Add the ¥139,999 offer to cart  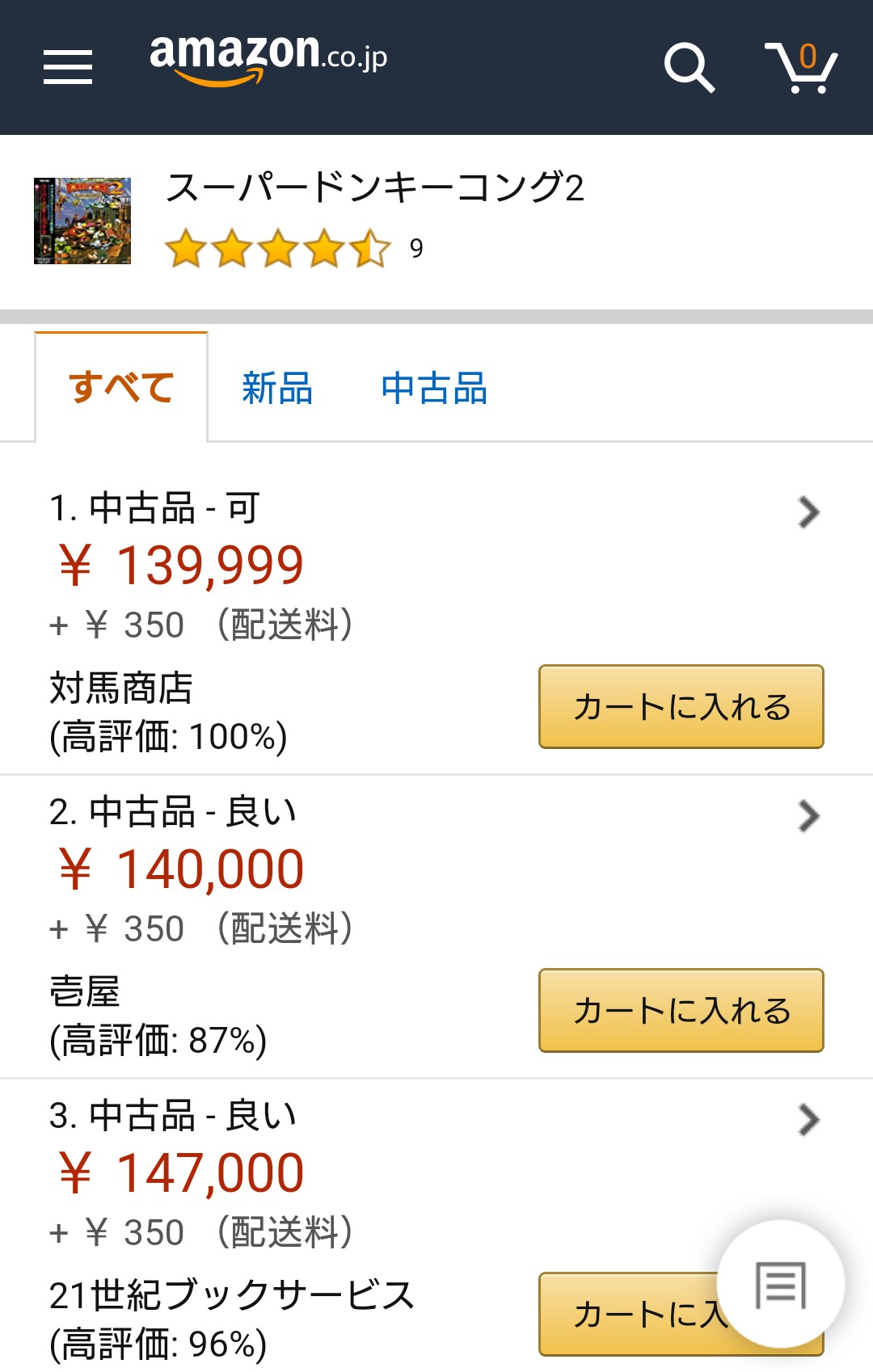click(x=681, y=707)
